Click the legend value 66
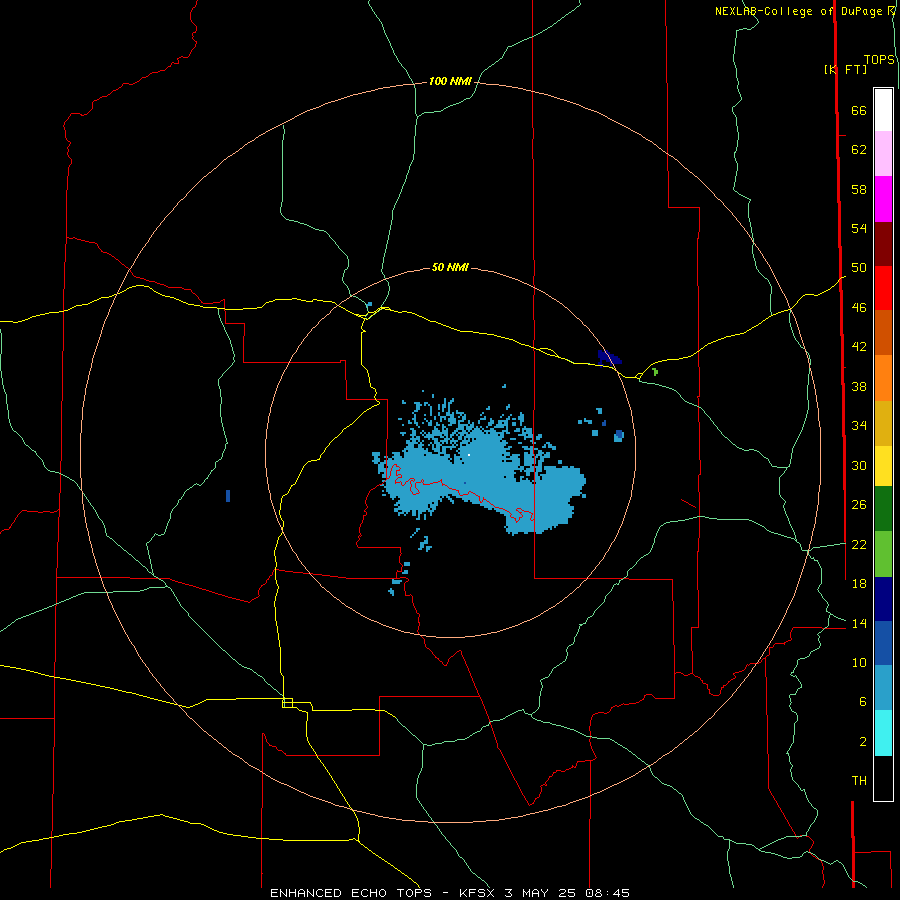 (859, 111)
